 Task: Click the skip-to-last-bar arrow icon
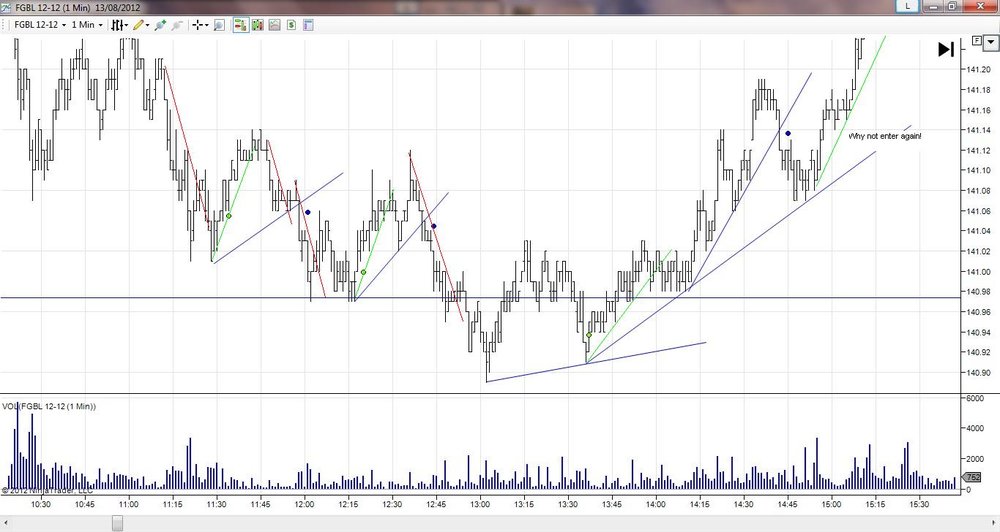(x=946, y=49)
